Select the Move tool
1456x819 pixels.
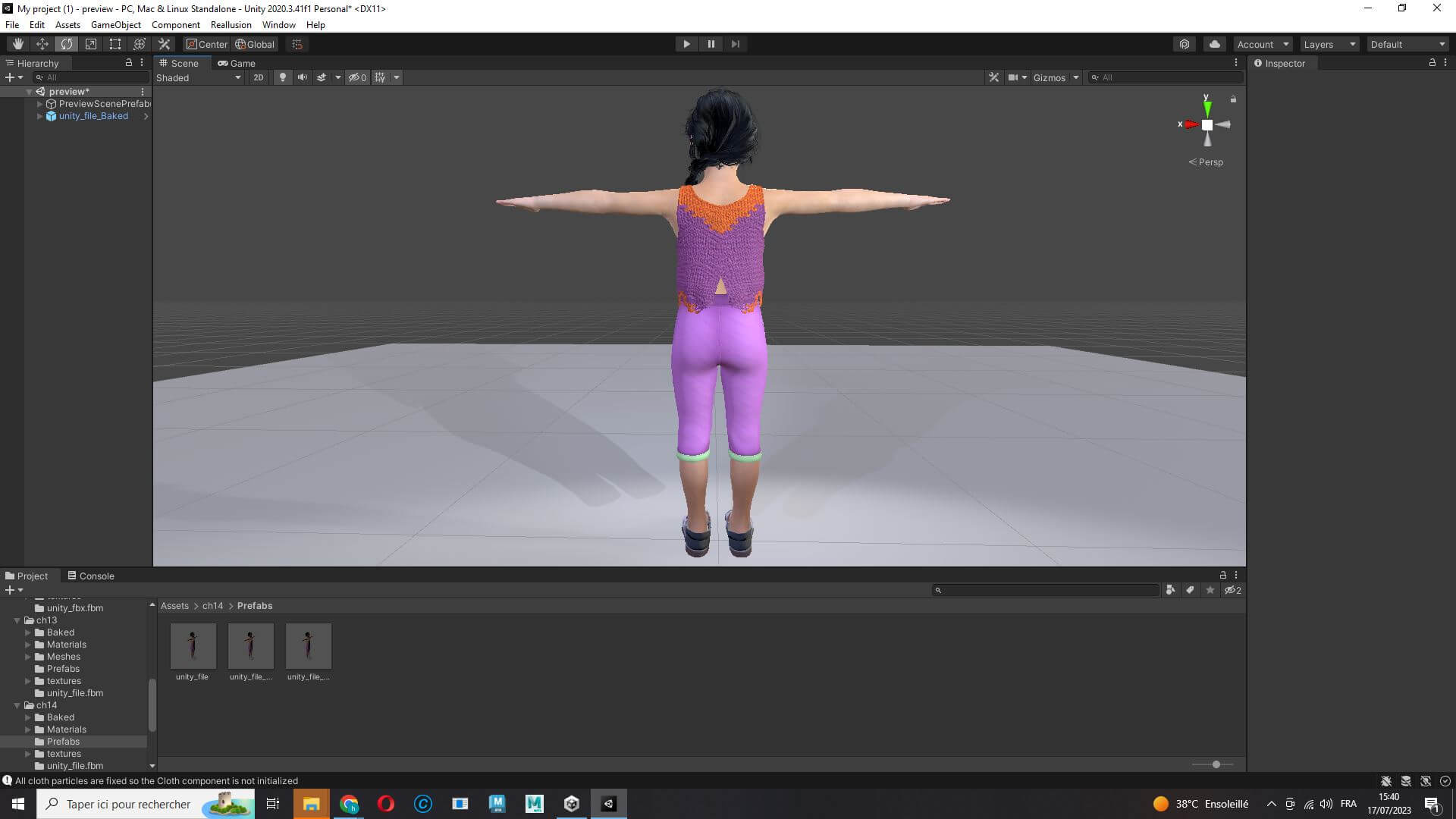[x=42, y=44]
